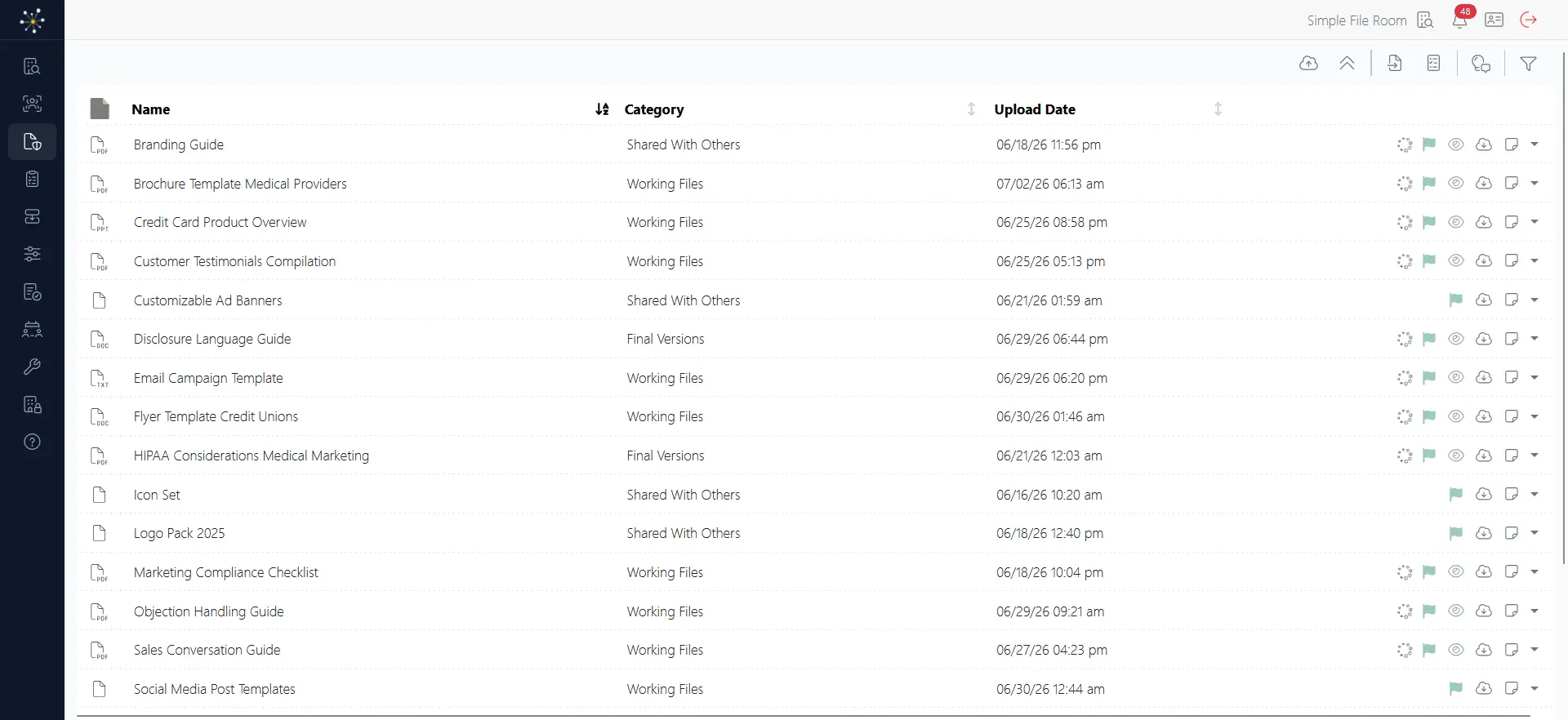Viewport: 1568px width, 720px height.
Task: Click the red logout arrow icon
Action: tap(1529, 20)
